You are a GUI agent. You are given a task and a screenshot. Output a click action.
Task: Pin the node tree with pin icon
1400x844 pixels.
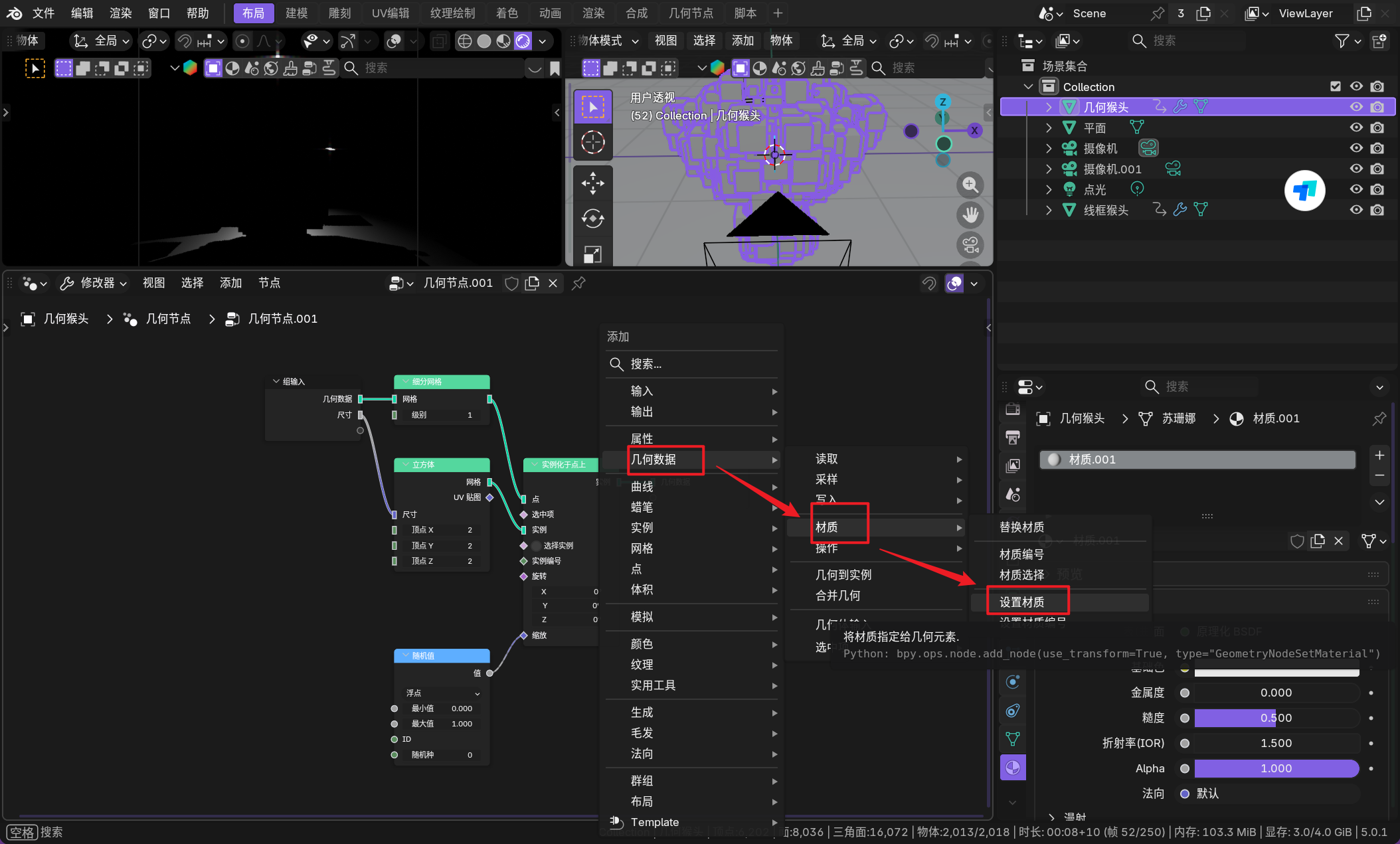click(x=578, y=284)
